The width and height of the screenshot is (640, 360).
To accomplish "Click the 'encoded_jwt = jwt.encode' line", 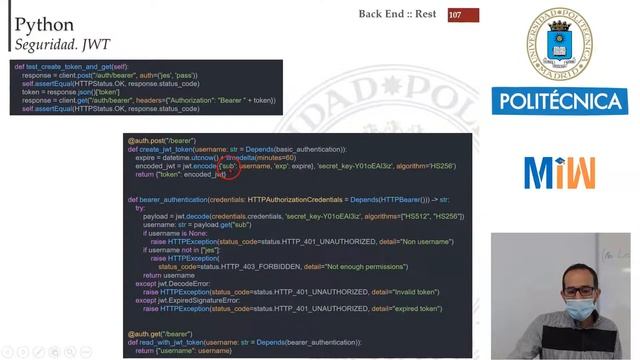I will 296,166.
